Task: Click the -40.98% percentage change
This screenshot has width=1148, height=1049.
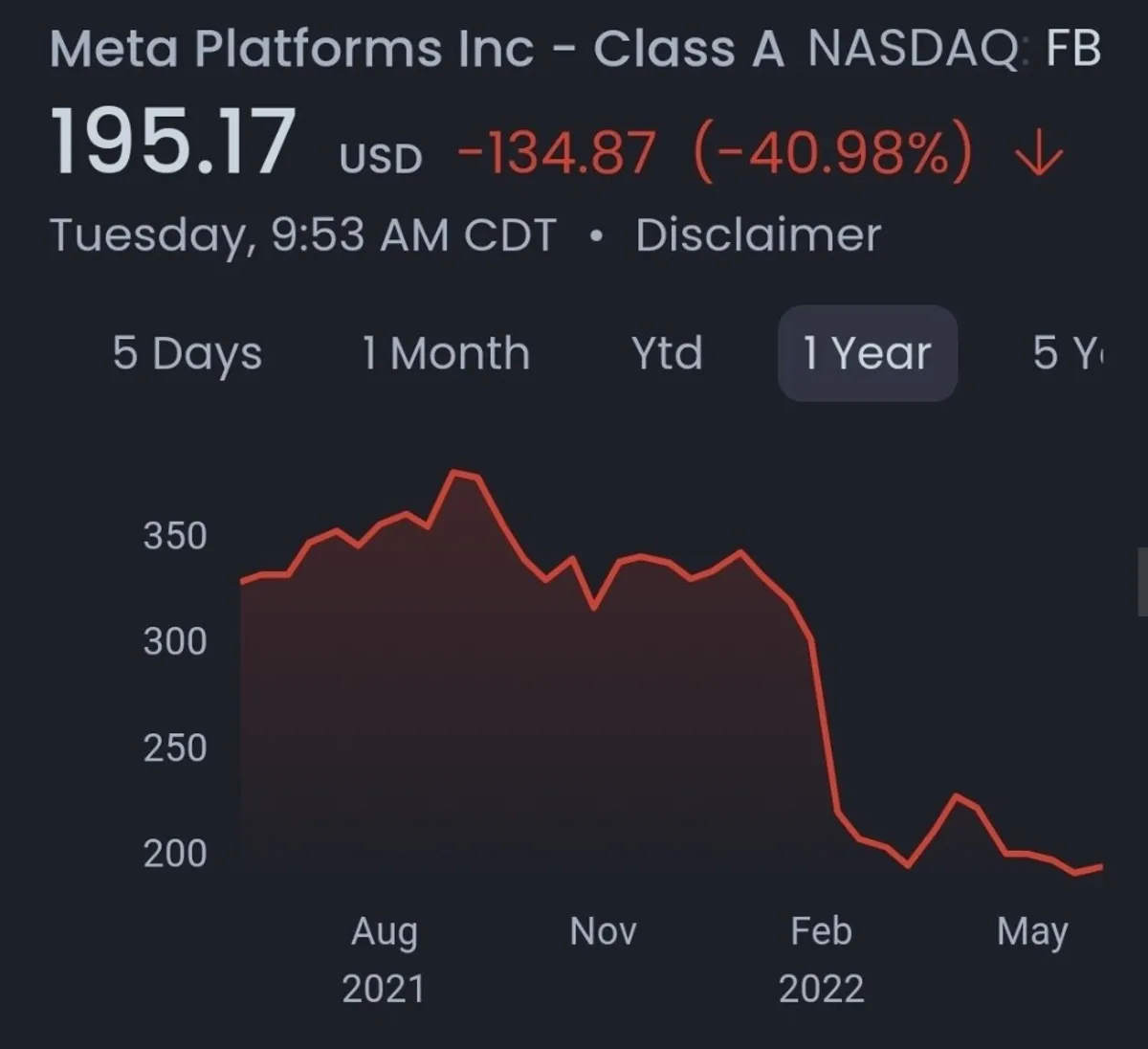Action: tap(830, 153)
